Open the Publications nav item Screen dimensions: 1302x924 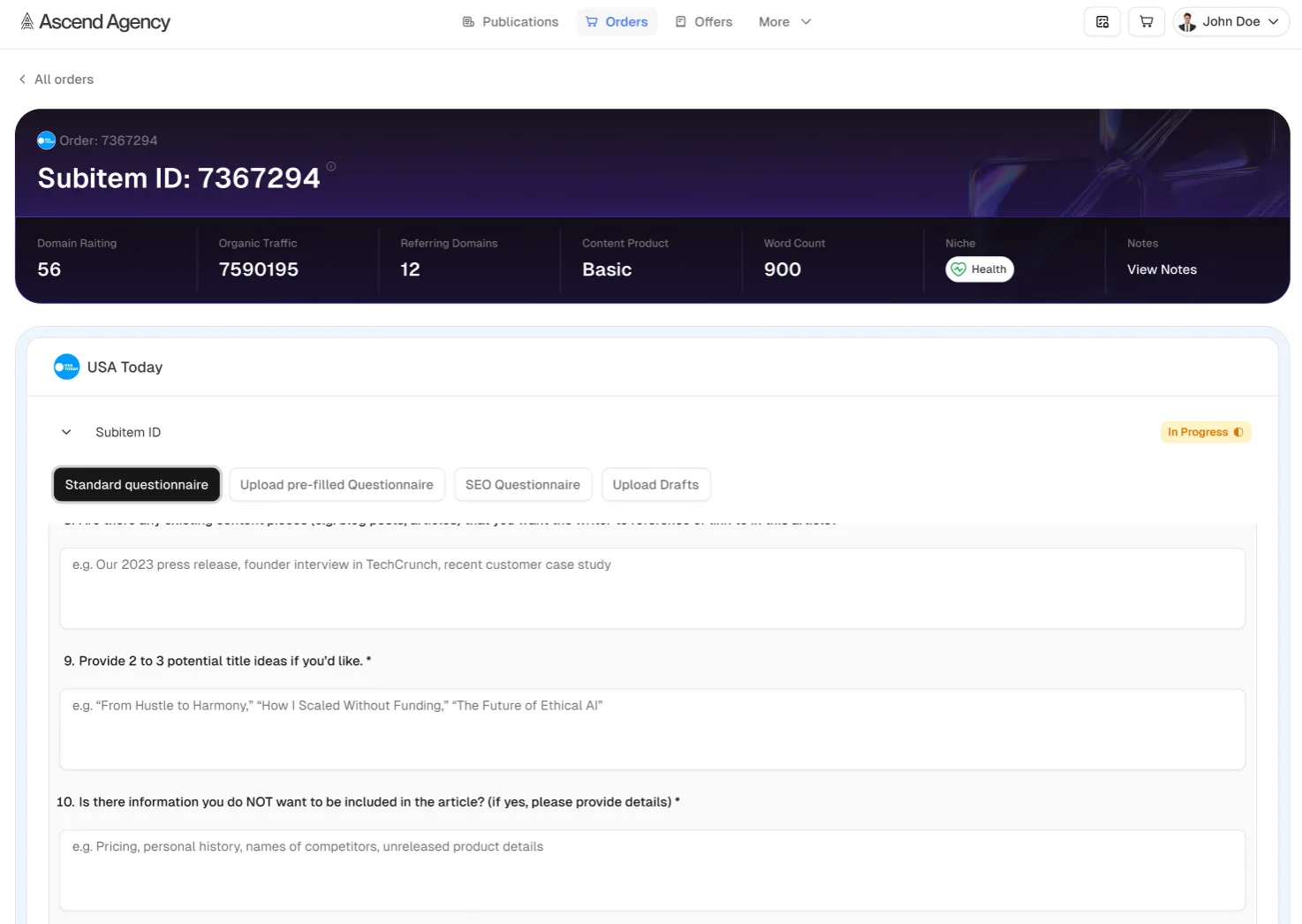tap(511, 22)
